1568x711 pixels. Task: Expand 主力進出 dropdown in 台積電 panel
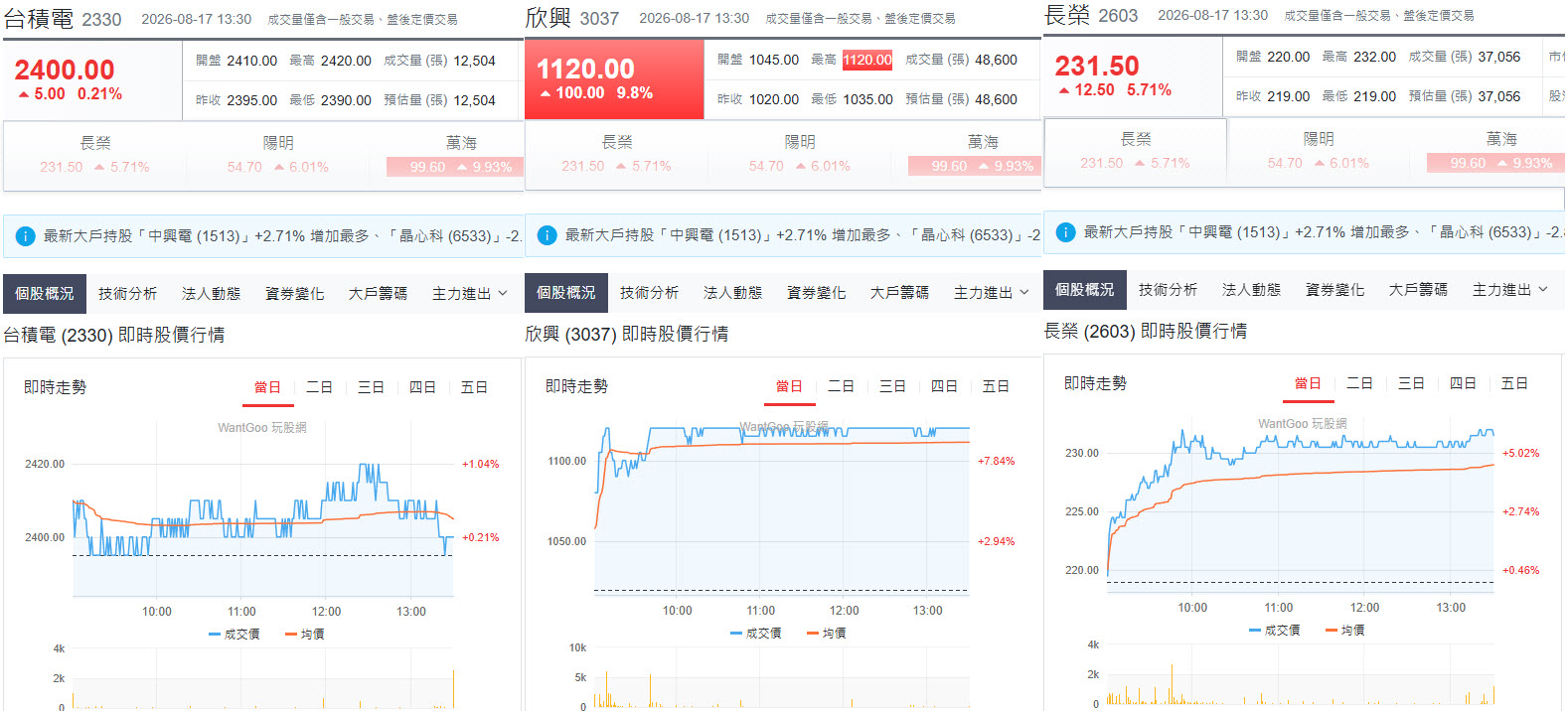(x=470, y=293)
